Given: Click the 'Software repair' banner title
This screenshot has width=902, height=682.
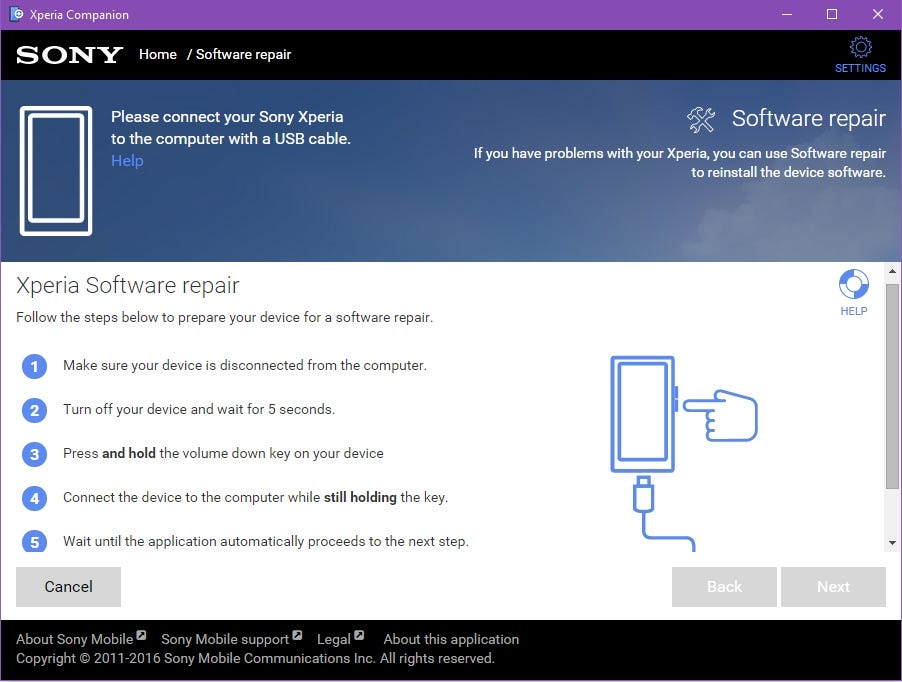Looking at the screenshot, I should point(809,118).
